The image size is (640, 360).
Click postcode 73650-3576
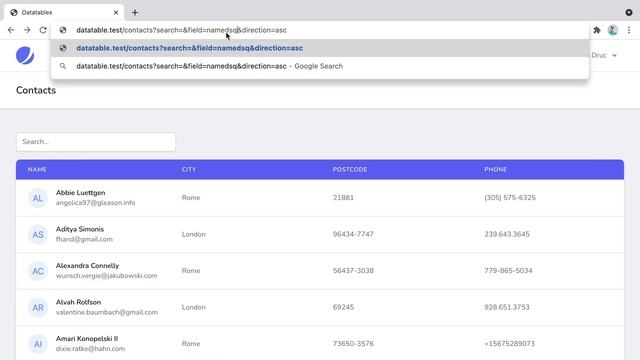(353, 344)
